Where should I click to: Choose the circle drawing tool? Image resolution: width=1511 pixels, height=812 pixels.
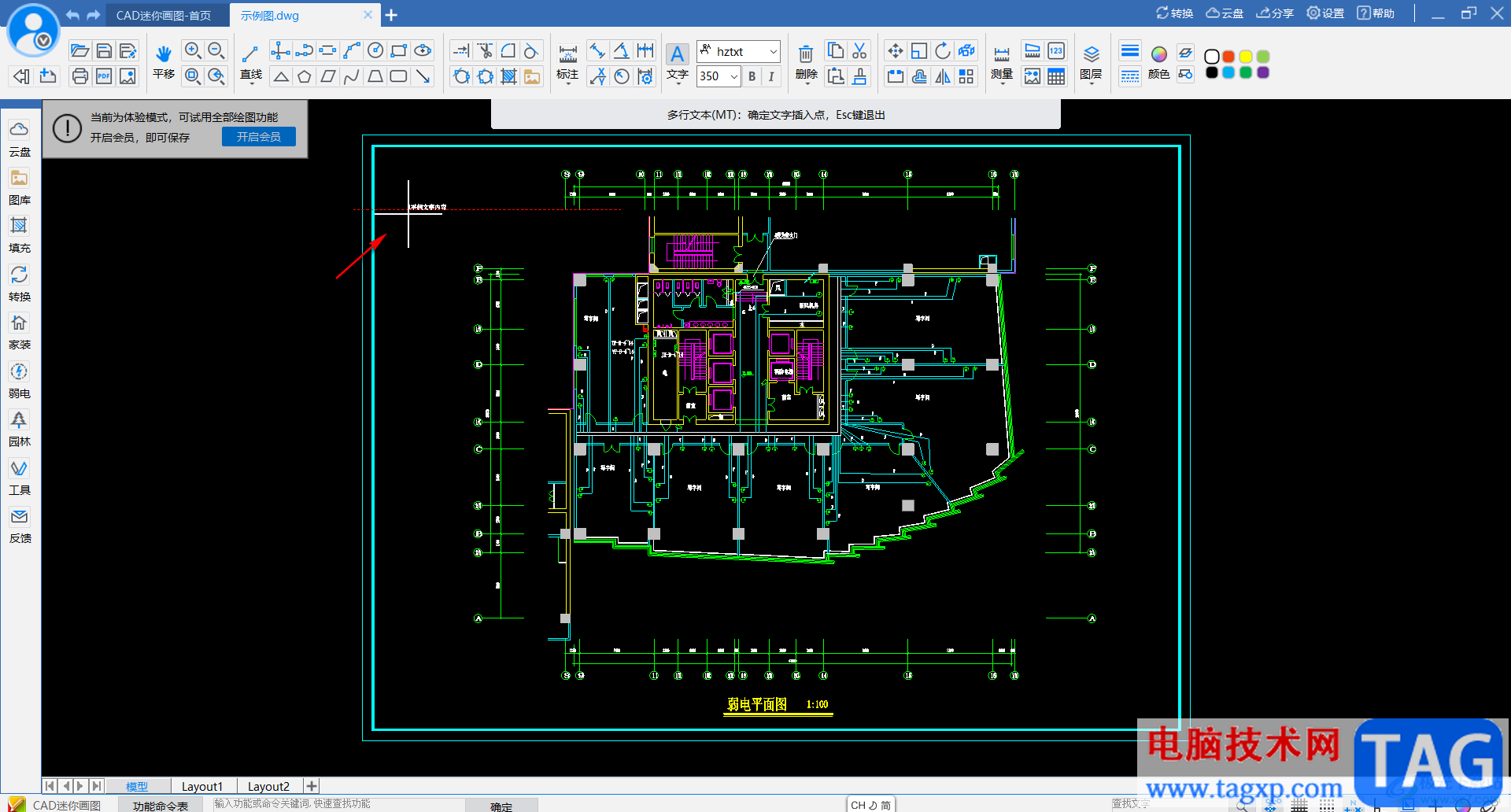(x=375, y=51)
